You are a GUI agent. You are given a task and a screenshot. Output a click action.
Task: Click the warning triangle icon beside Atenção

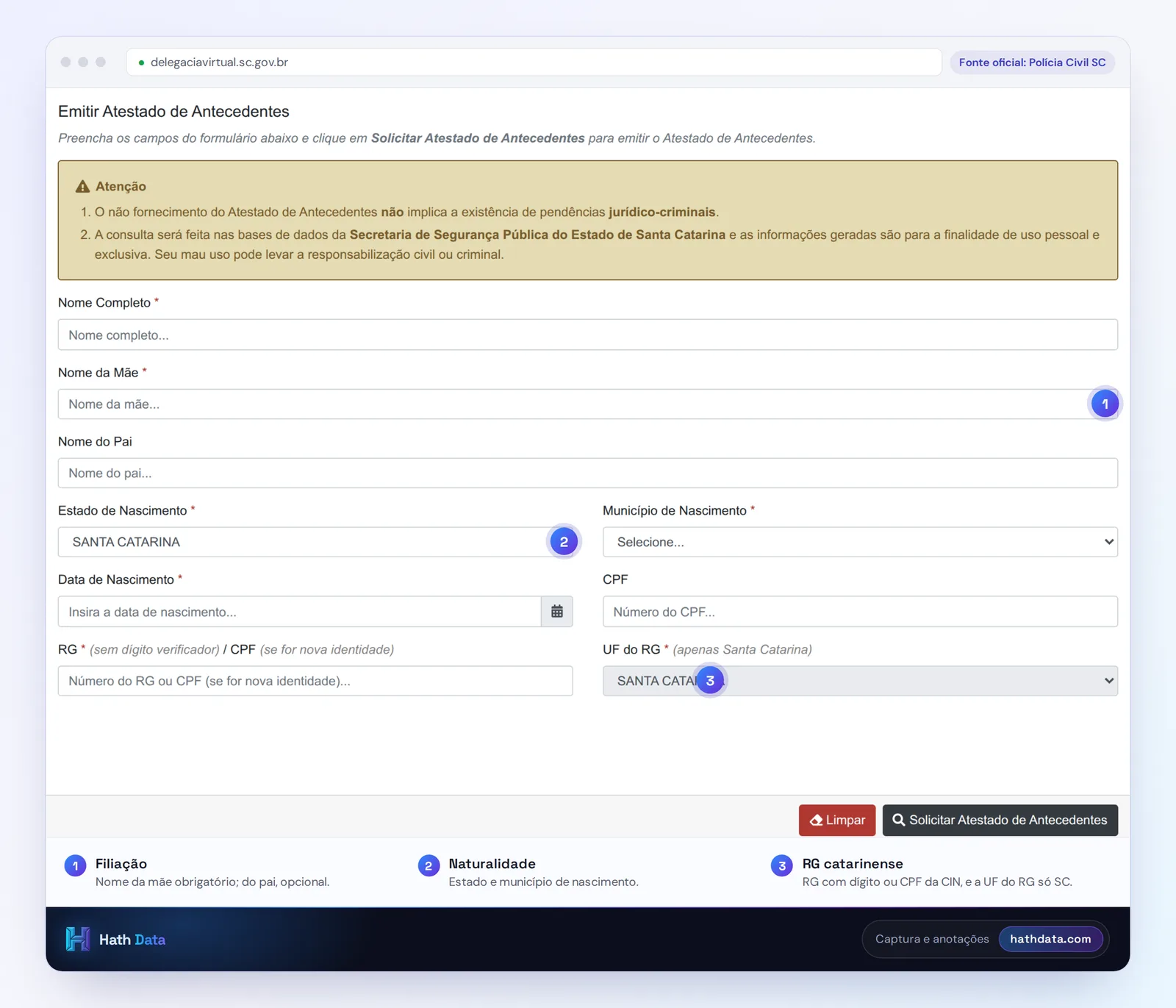(x=83, y=187)
